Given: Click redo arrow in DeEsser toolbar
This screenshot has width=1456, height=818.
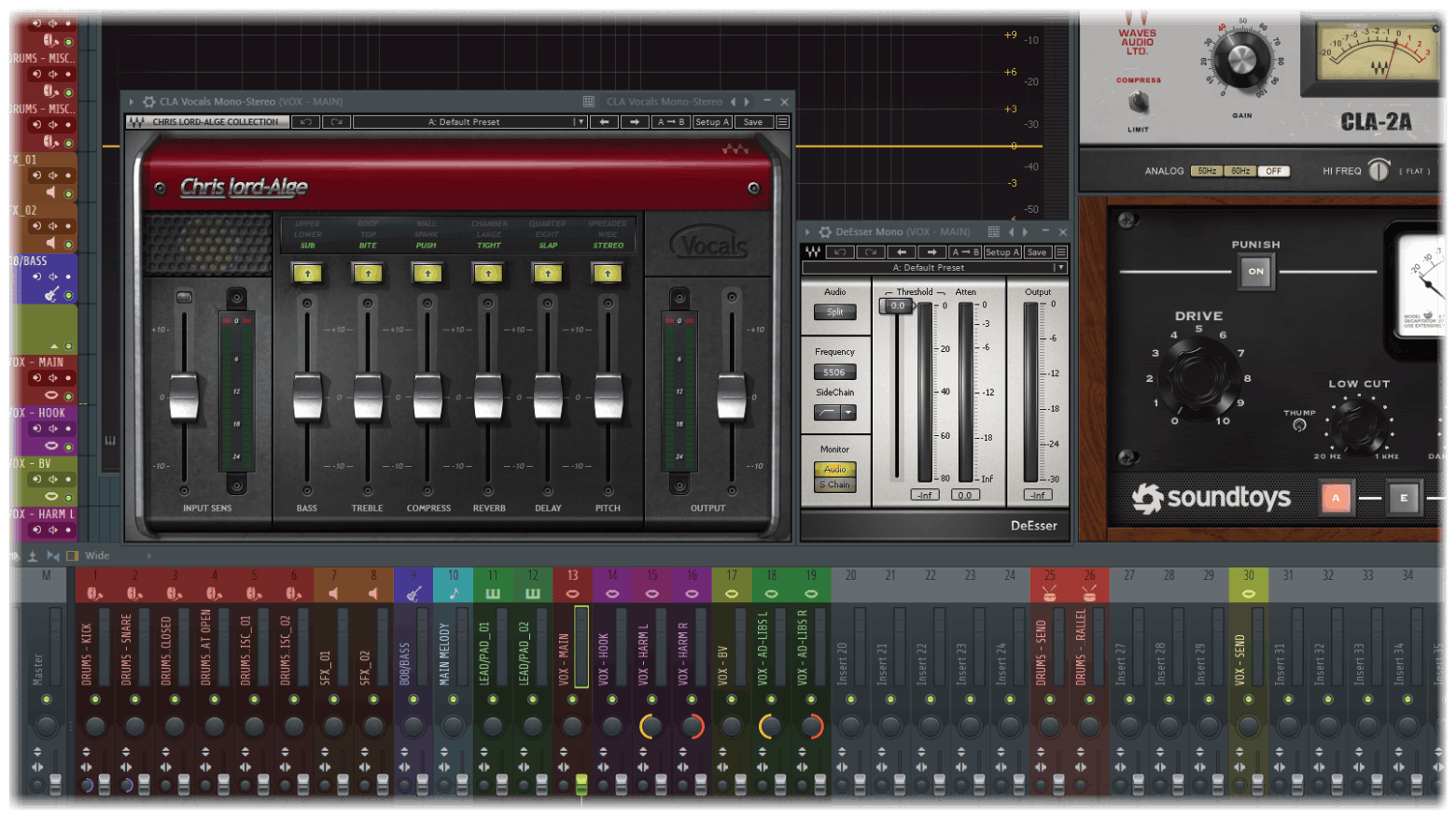Looking at the screenshot, I should point(870,252).
